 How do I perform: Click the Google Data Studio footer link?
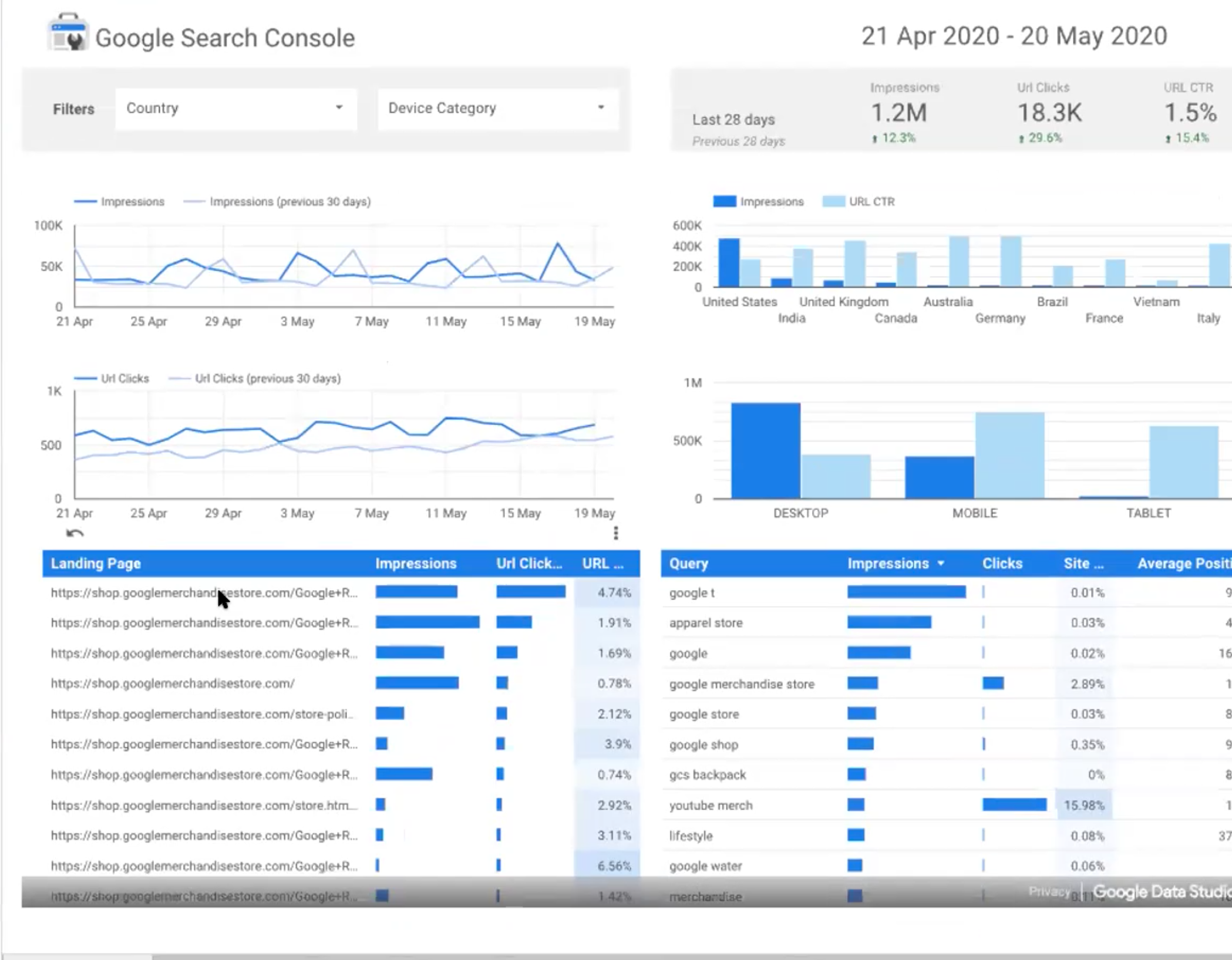pos(1162,891)
